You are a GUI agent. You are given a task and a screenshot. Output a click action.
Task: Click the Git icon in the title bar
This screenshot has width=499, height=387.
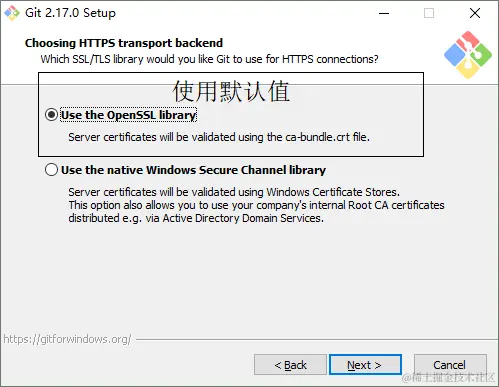point(12,13)
